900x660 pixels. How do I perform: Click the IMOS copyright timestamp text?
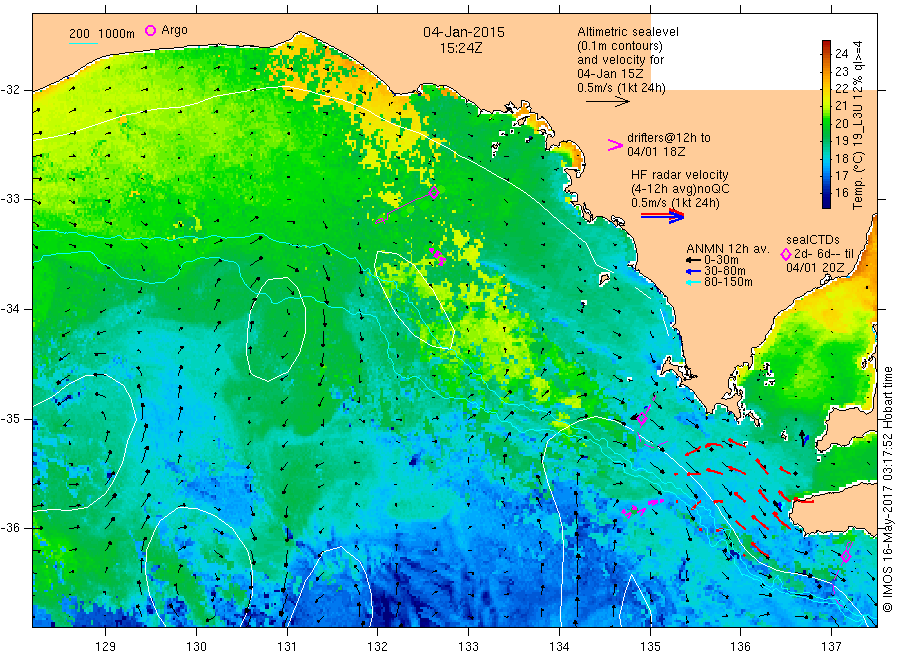(x=888, y=488)
